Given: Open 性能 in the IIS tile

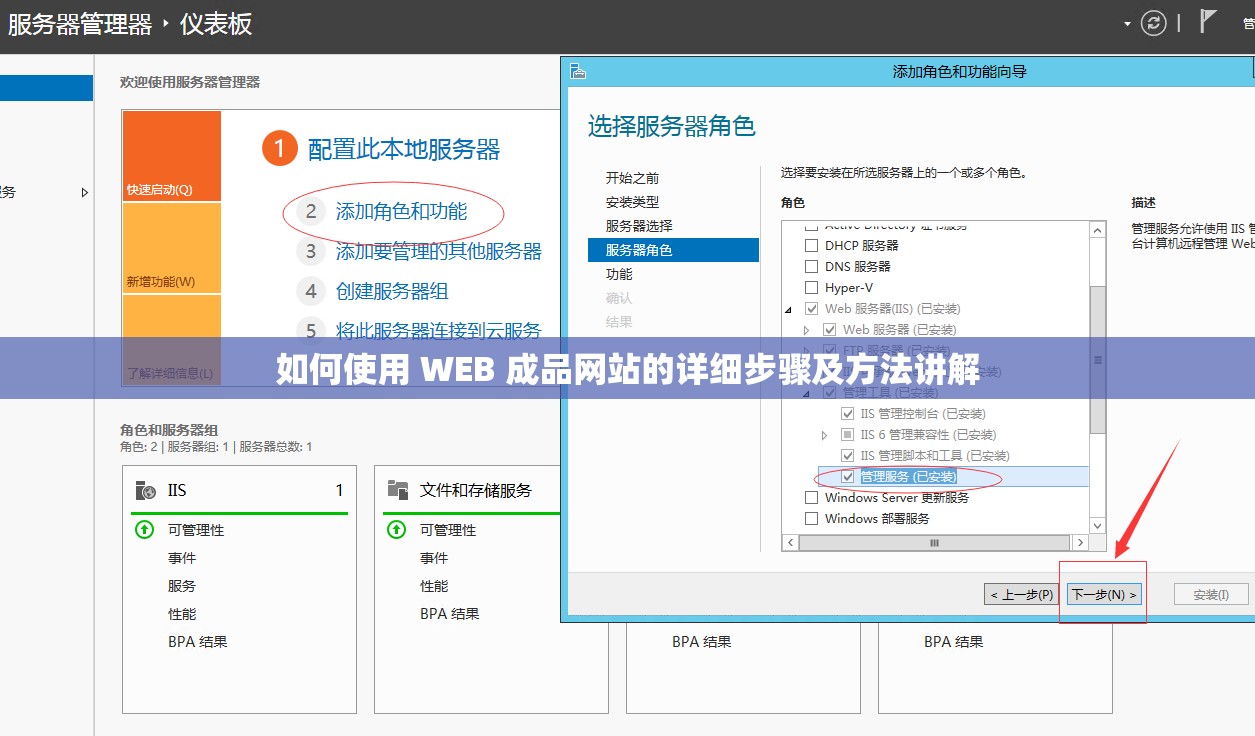Looking at the screenshot, I should (x=182, y=614).
